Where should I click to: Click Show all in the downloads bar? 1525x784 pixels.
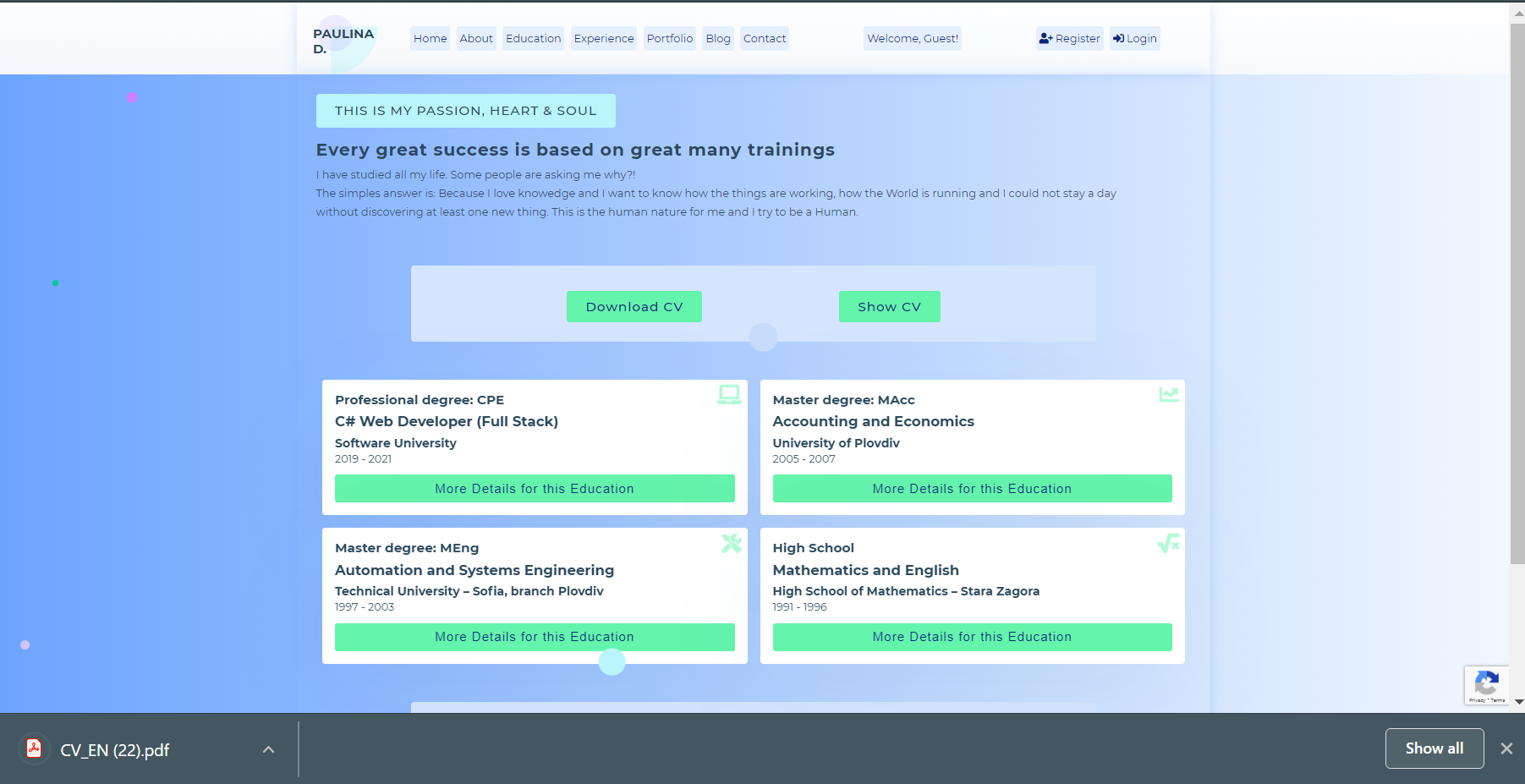[x=1434, y=748]
